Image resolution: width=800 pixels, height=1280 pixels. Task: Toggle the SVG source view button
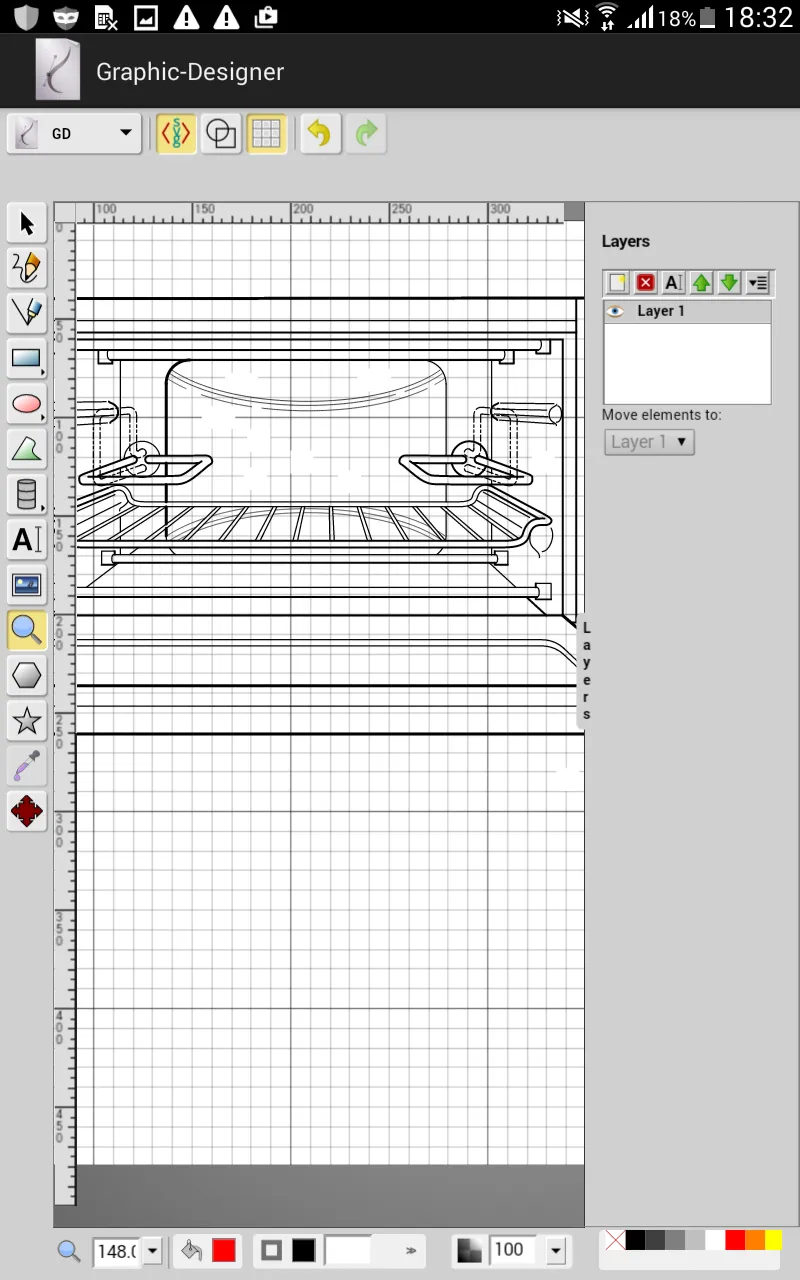[x=176, y=133]
